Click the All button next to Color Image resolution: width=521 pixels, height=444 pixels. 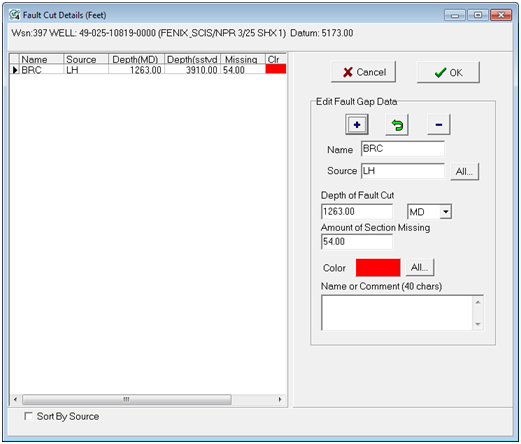[420, 267]
